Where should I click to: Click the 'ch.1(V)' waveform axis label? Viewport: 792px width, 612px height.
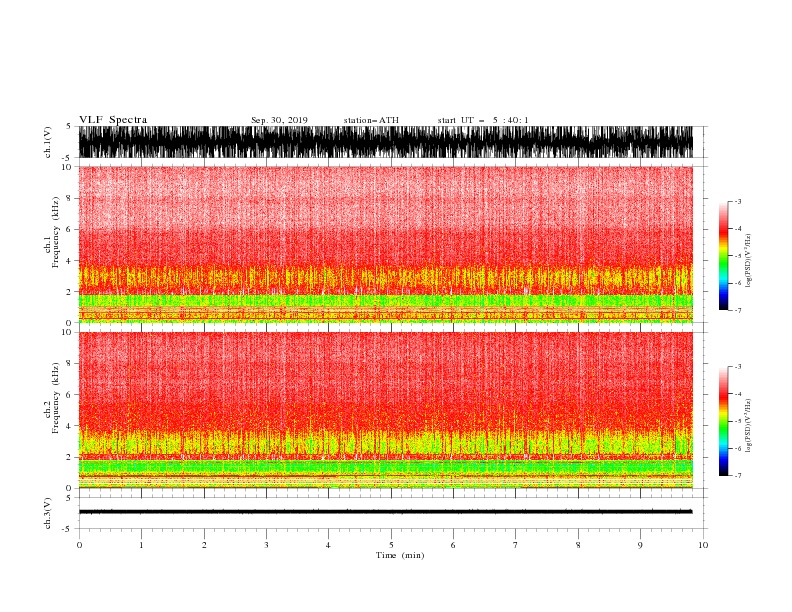[48, 142]
